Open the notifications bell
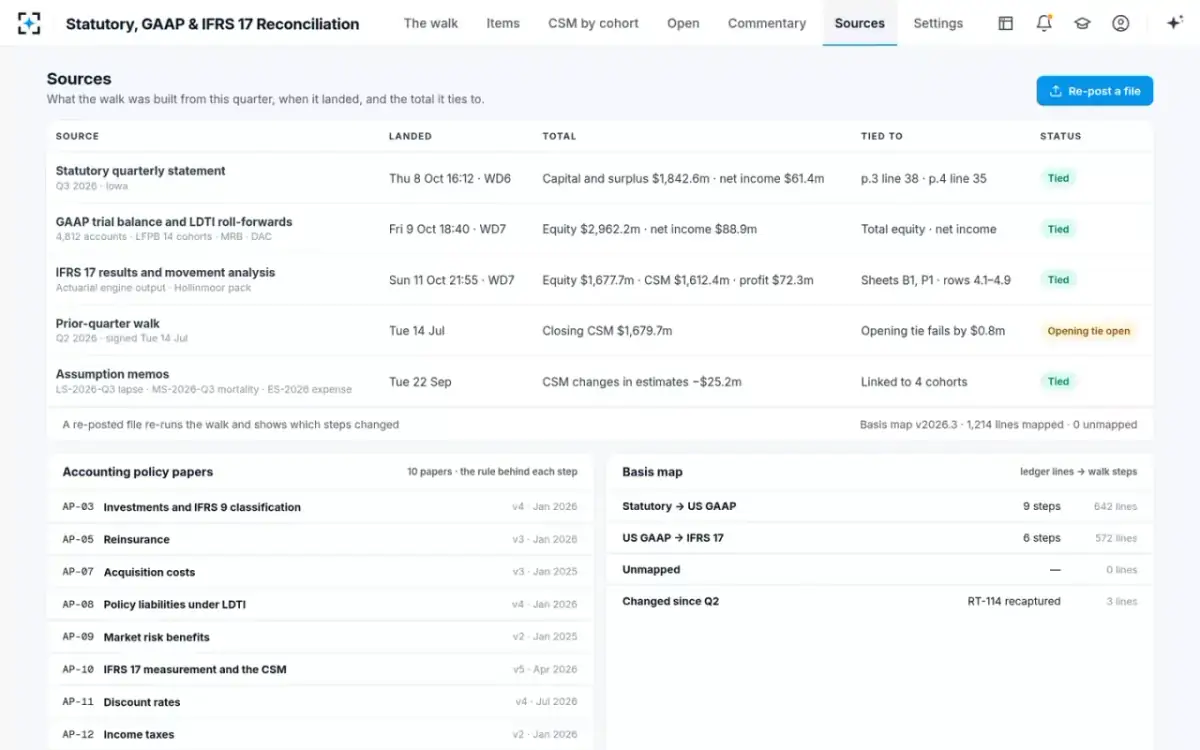This screenshot has height=750, width=1200. [1044, 23]
